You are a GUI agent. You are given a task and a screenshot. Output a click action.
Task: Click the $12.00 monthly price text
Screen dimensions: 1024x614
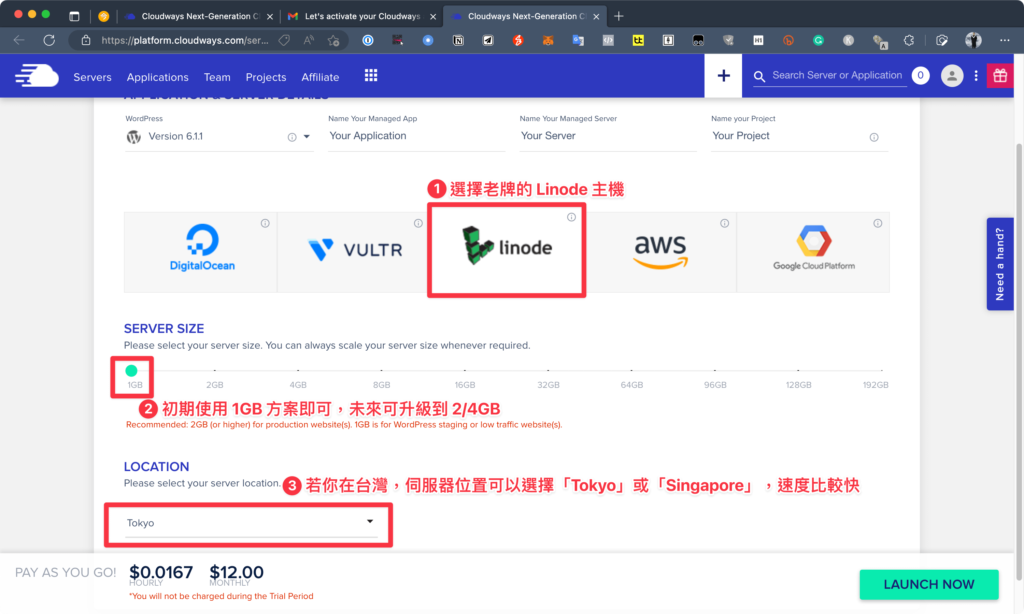[x=236, y=573]
